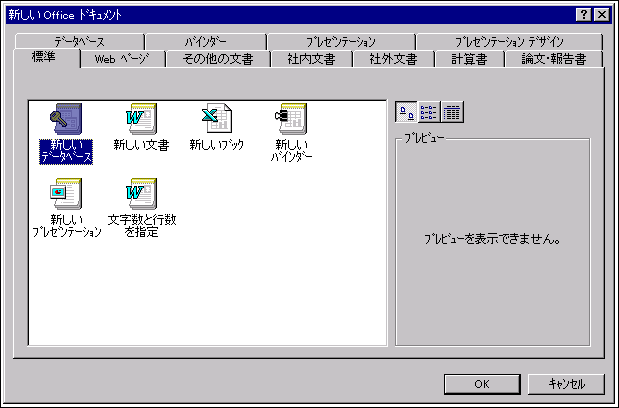619x408 pixels.
Task: Switch to the 社内文書 tab
Action: point(311,59)
